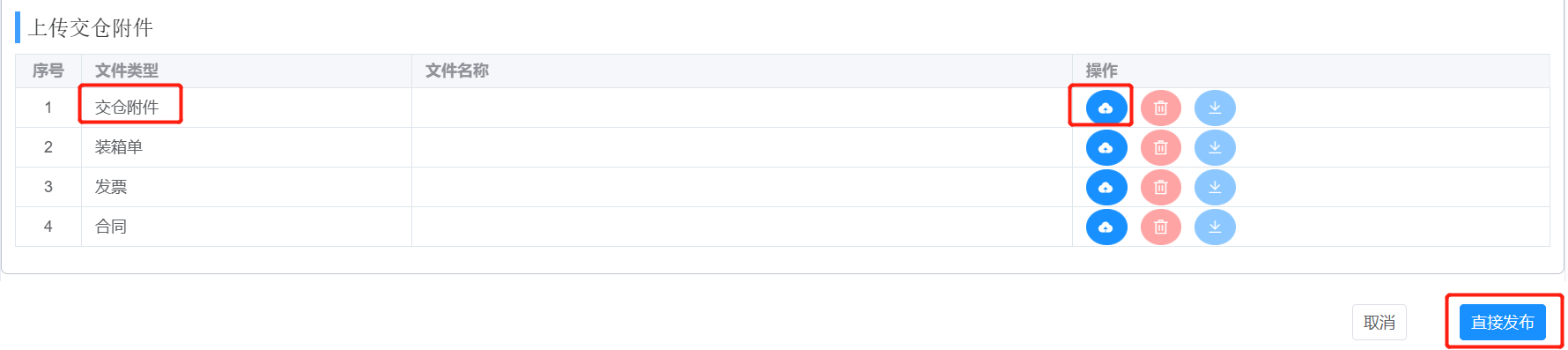Download the 发票 file
This screenshot has width=1568, height=350.
click(x=1215, y=187)
